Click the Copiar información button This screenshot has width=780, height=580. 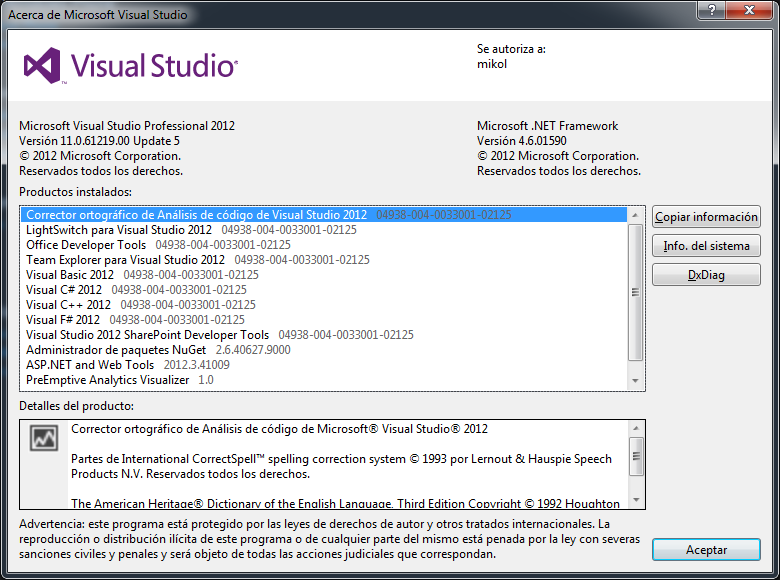(706, 217)
